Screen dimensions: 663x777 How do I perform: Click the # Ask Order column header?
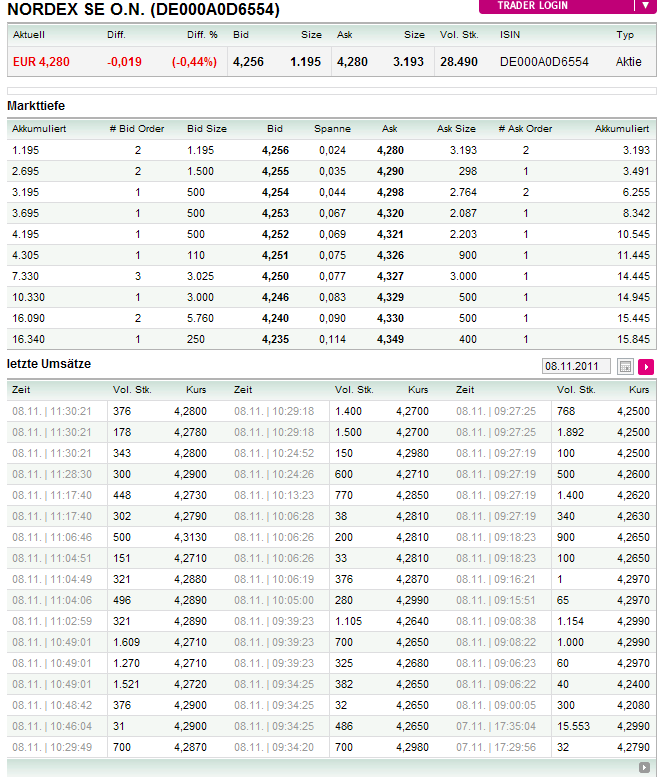click(x=525, y=129)
